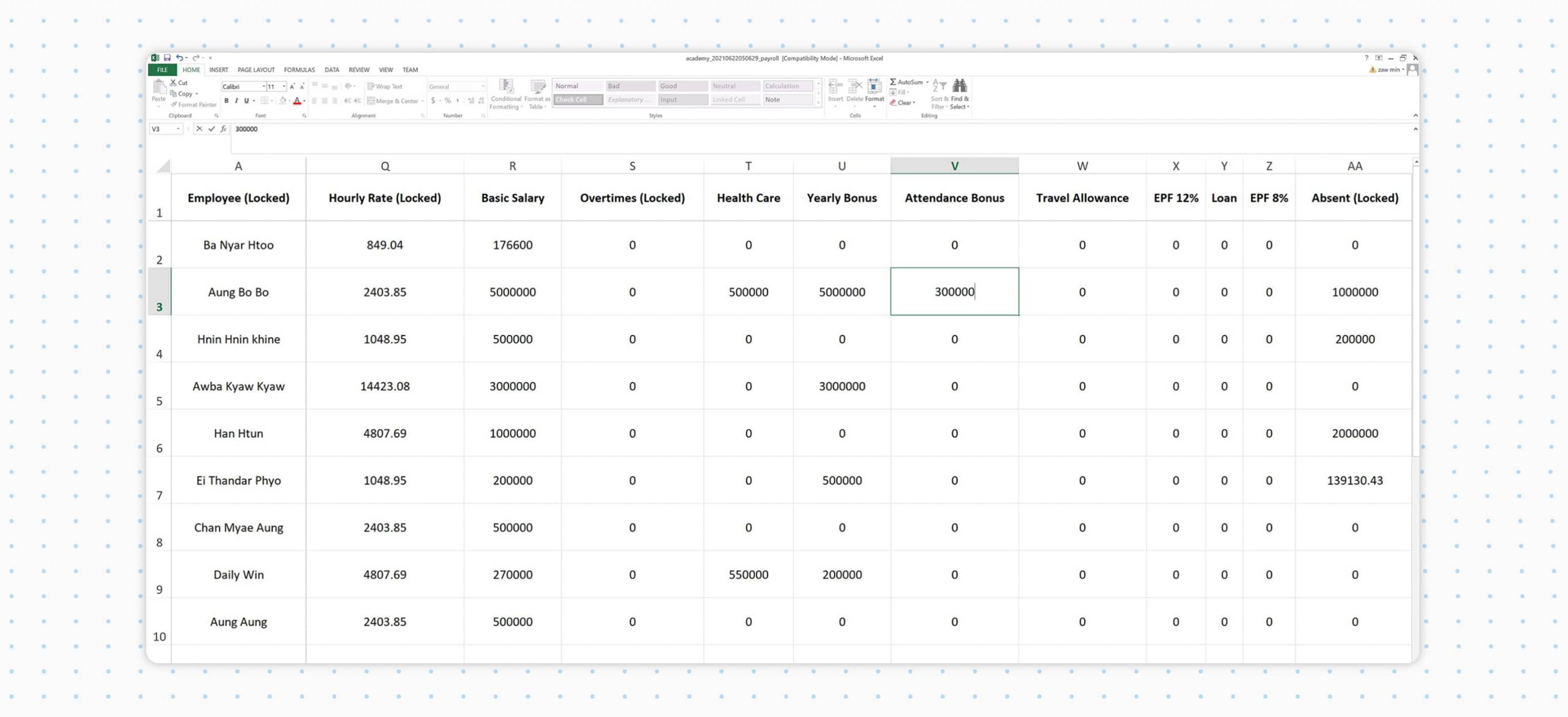
Task: Click the Increase Font Size icon
Action: point(292,87)
